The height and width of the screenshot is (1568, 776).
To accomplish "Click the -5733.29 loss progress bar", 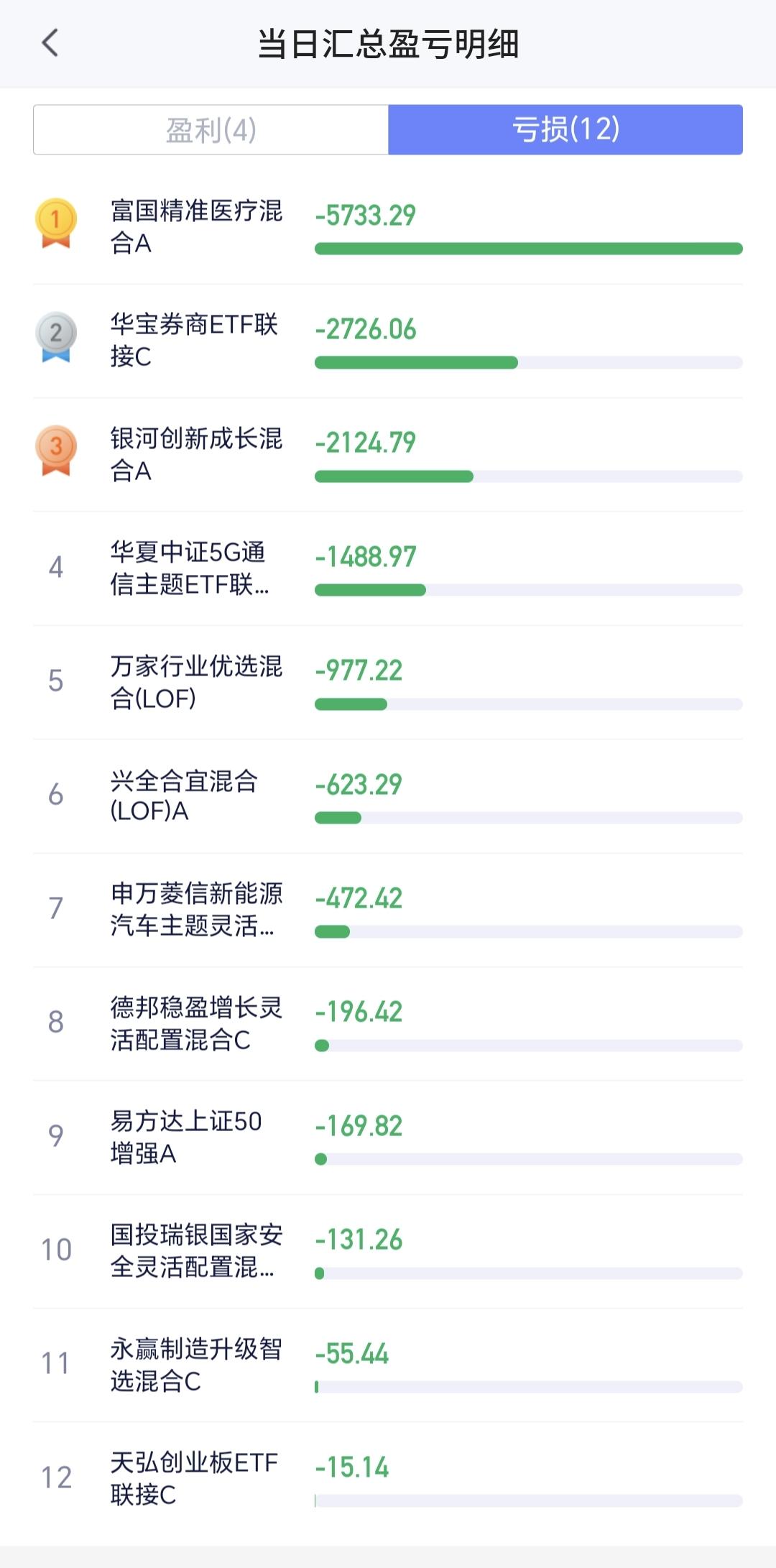I will coord(529,249).
